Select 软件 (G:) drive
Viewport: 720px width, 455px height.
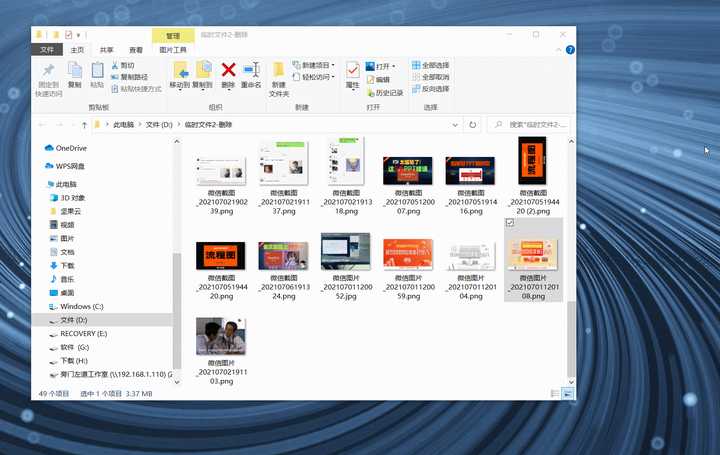[x=69, y=347]
